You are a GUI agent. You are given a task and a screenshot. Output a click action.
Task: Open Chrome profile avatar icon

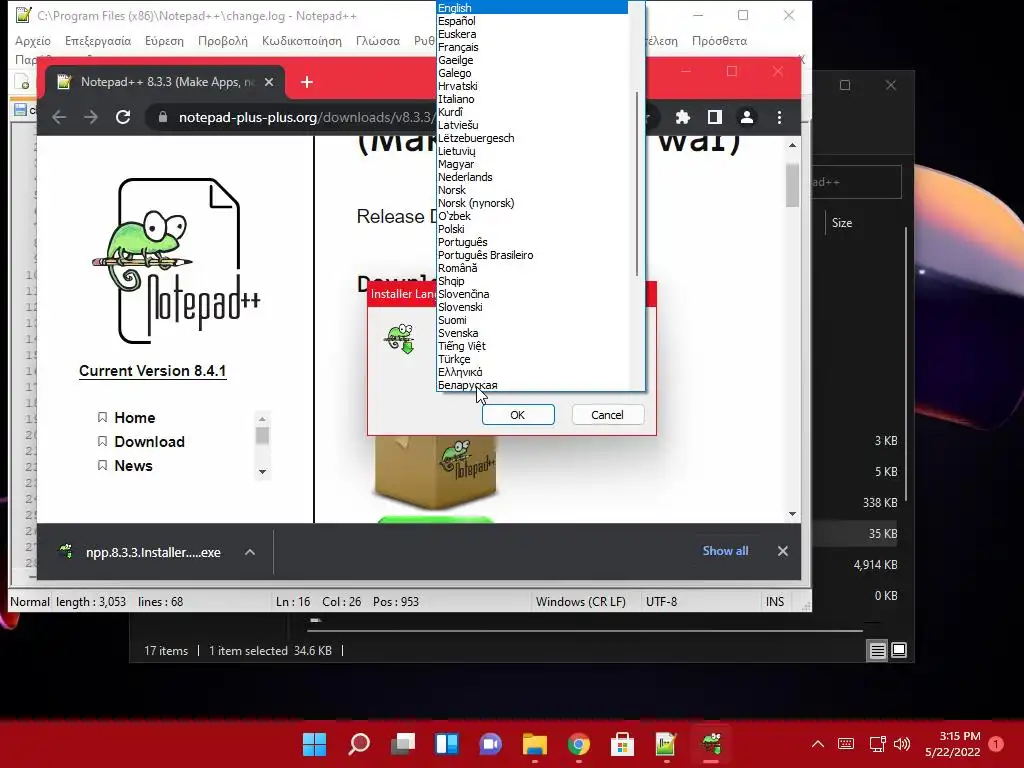point(746,118)
